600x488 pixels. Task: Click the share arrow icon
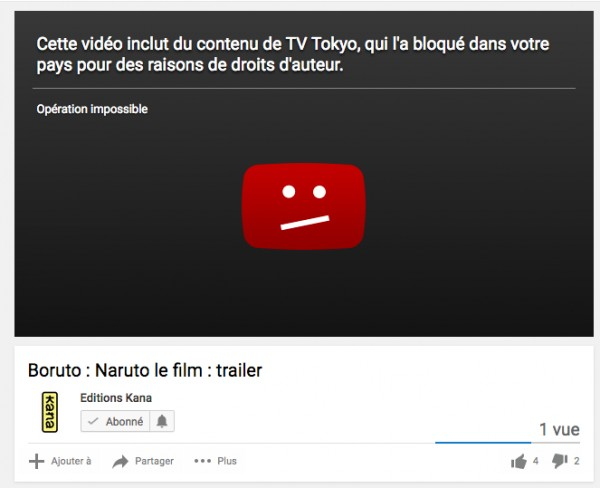[x=120, y=462]
